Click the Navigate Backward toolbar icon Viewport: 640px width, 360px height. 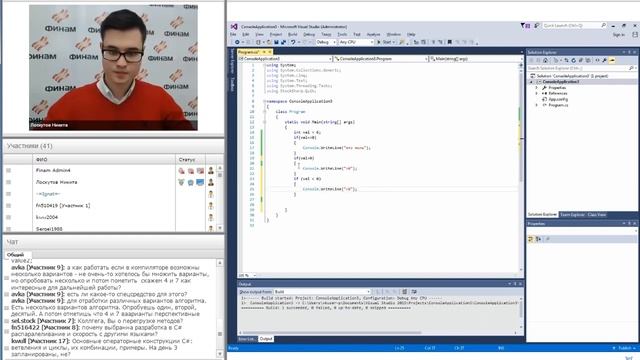click(237, 42)
